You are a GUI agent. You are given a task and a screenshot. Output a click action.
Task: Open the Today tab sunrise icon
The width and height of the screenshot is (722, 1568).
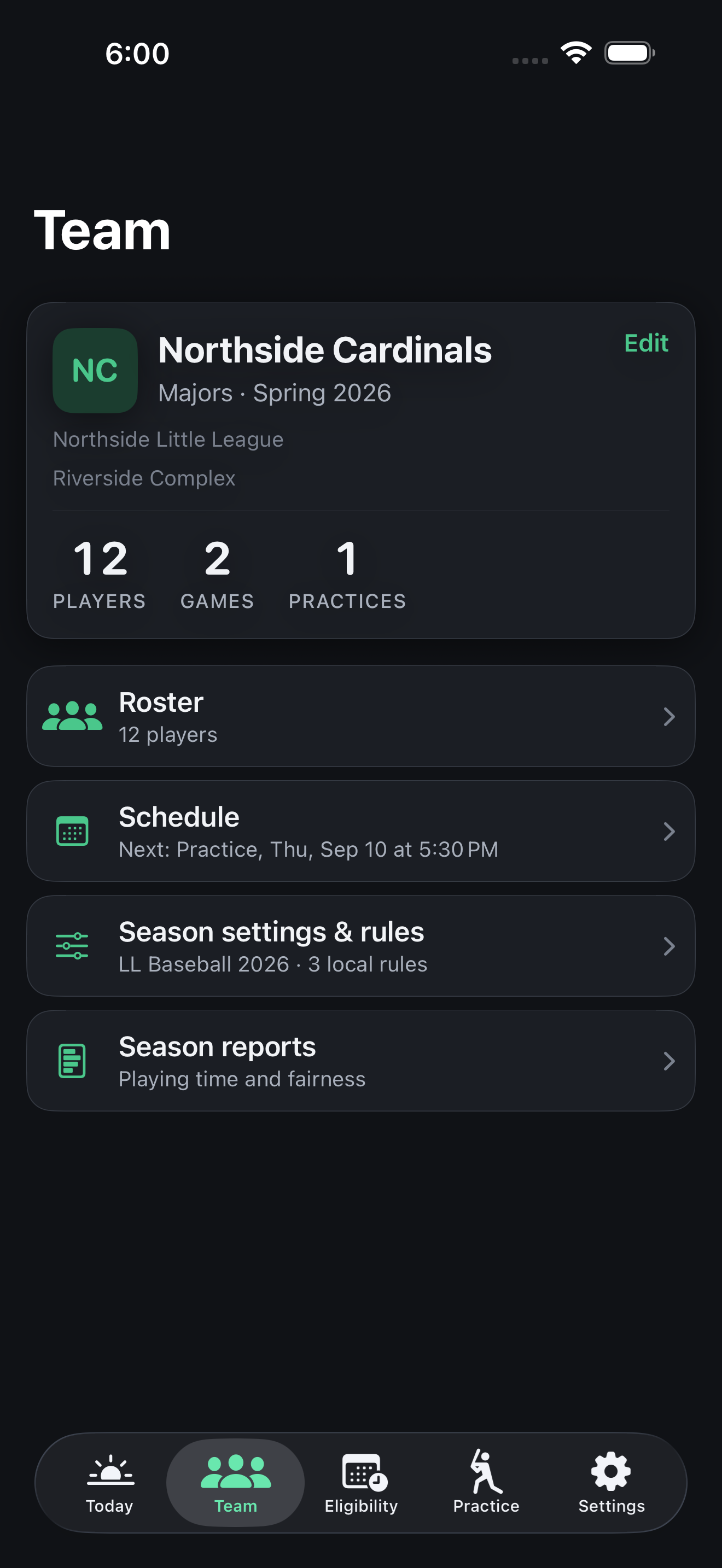(110, 1471)
